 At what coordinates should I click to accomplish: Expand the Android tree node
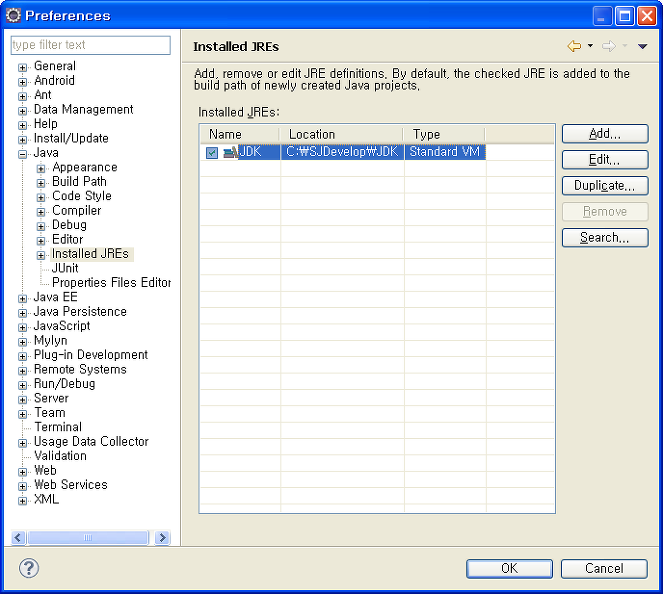22,82
